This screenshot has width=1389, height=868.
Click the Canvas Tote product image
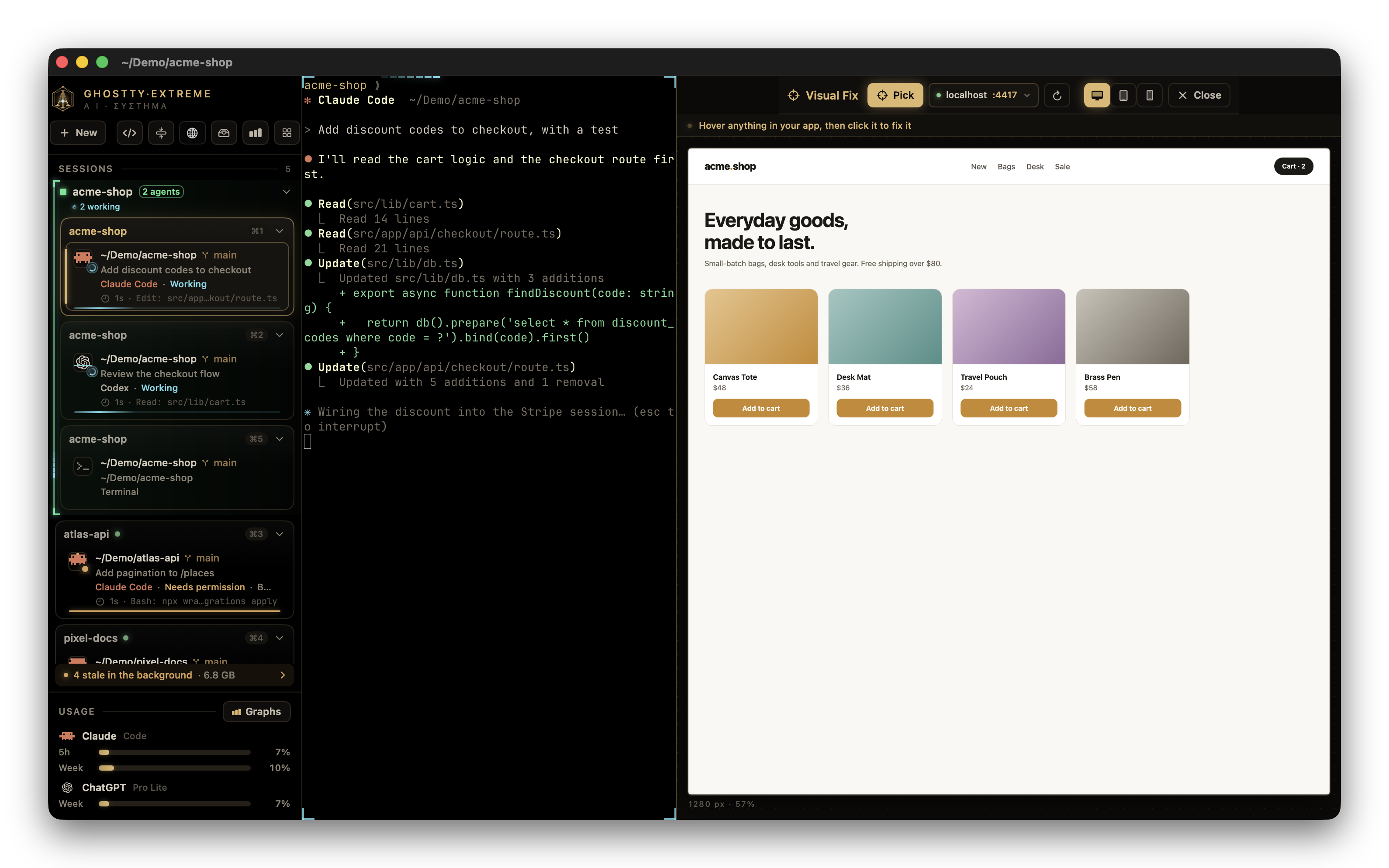click(761, 327)
